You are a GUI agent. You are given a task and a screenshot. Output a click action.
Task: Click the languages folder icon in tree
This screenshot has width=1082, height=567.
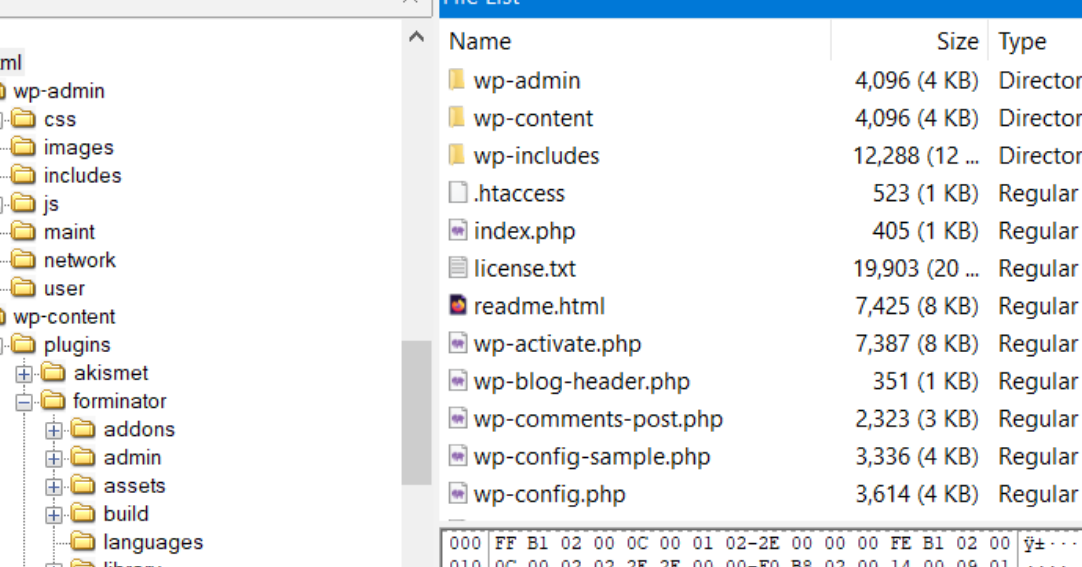83,542
